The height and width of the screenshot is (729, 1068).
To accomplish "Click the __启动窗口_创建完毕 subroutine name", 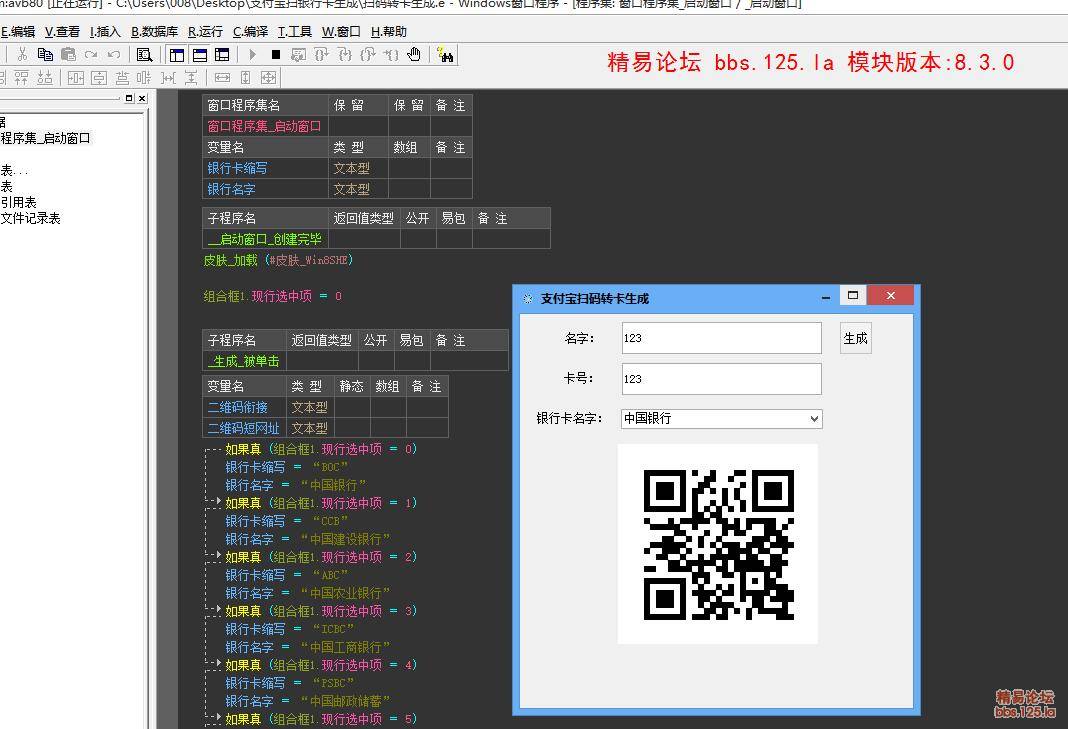I will point(265,239).
